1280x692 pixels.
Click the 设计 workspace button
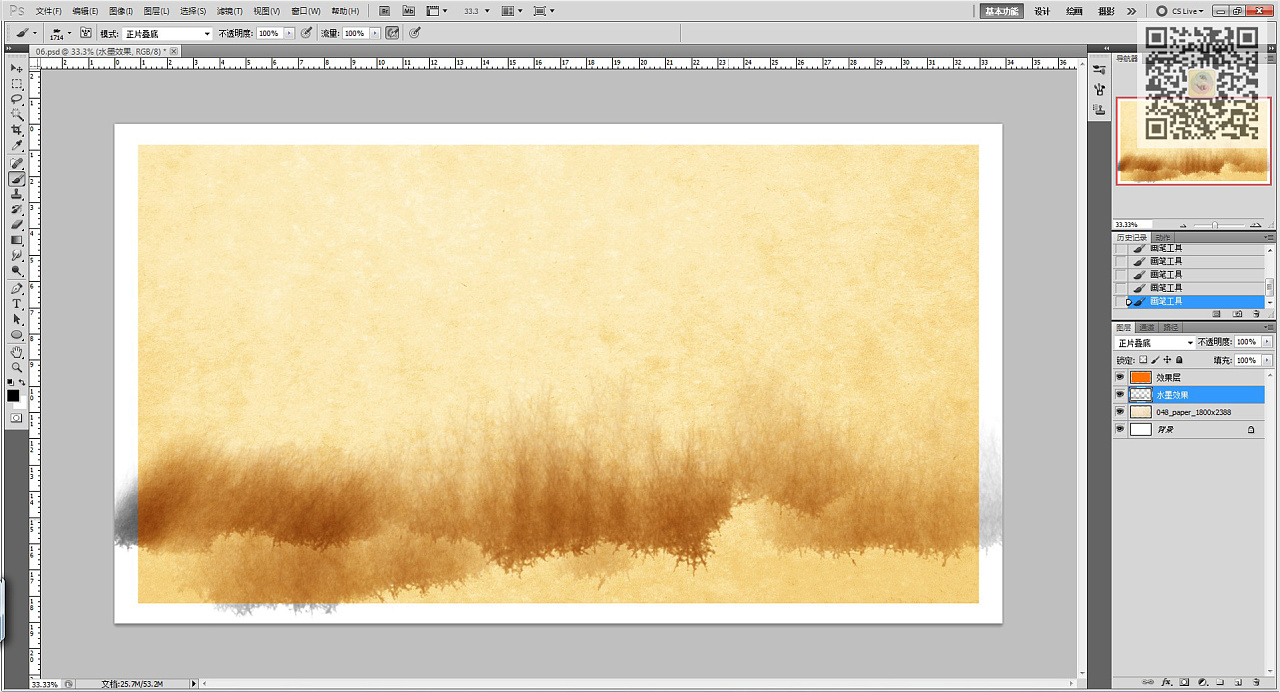[1042, 11]
